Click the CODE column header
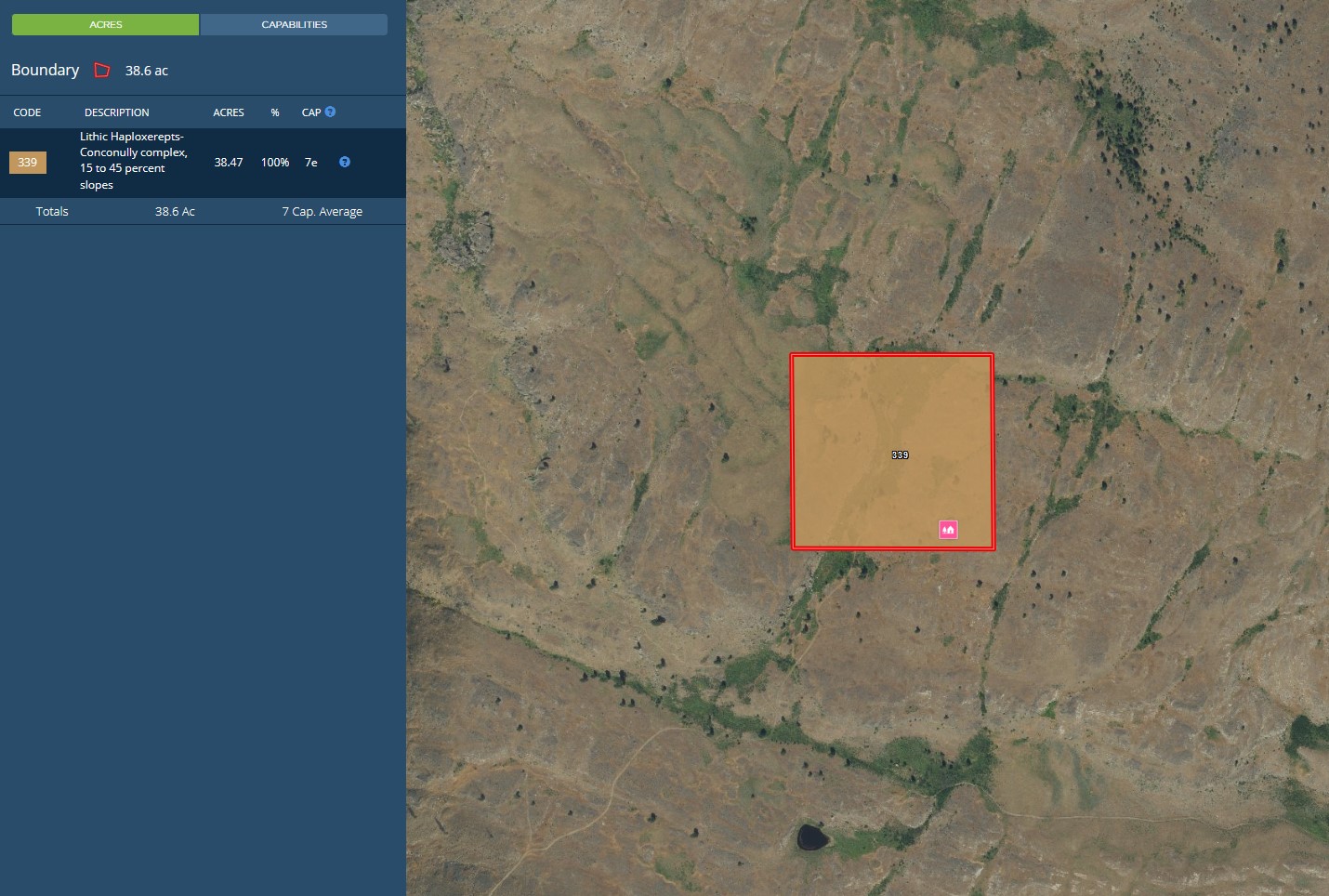 [27, 112]
